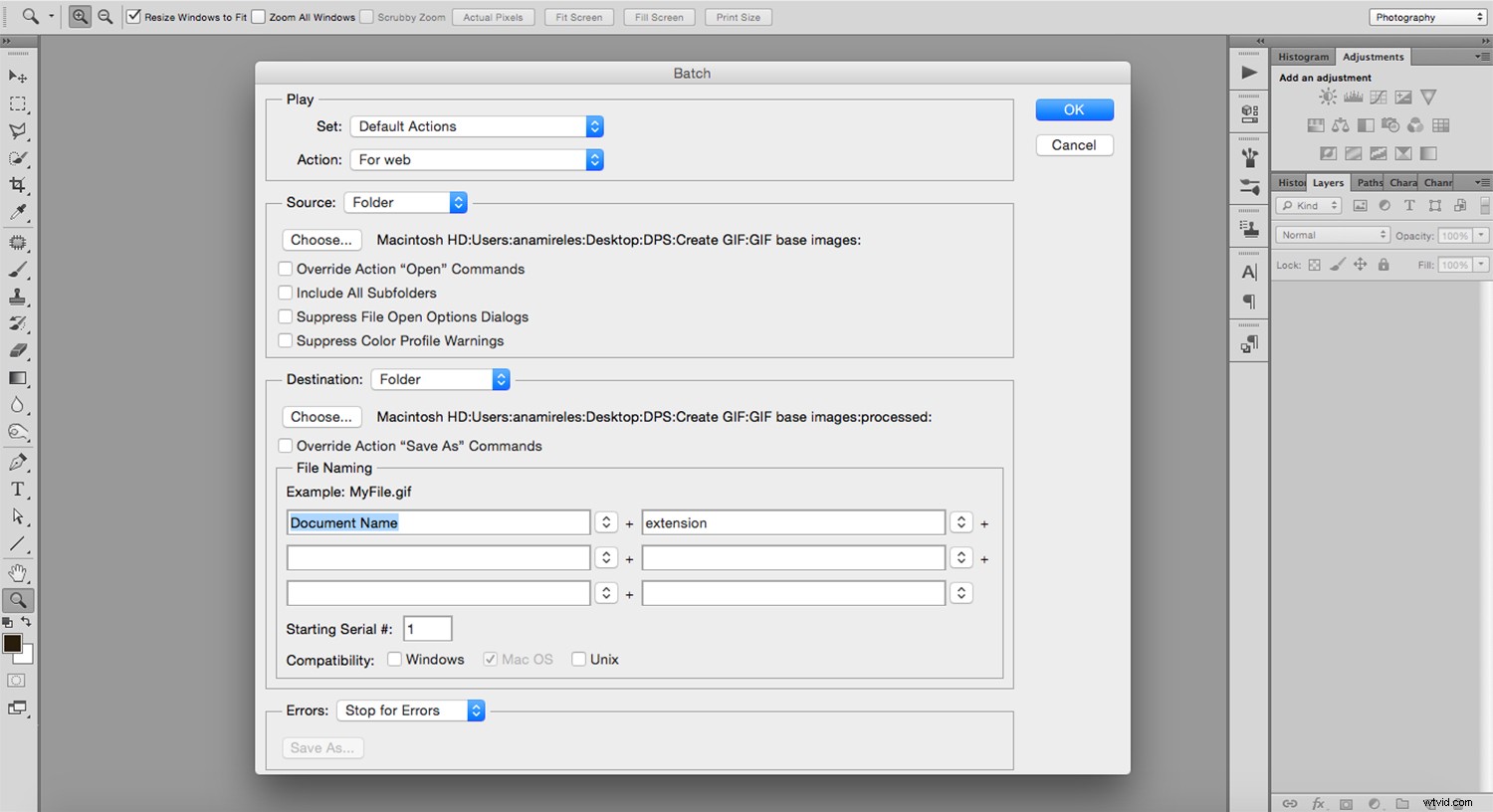Screen dimensions: 1493x812
Task: Add a Levels adjustment layer
Action: pos(1353,97)
